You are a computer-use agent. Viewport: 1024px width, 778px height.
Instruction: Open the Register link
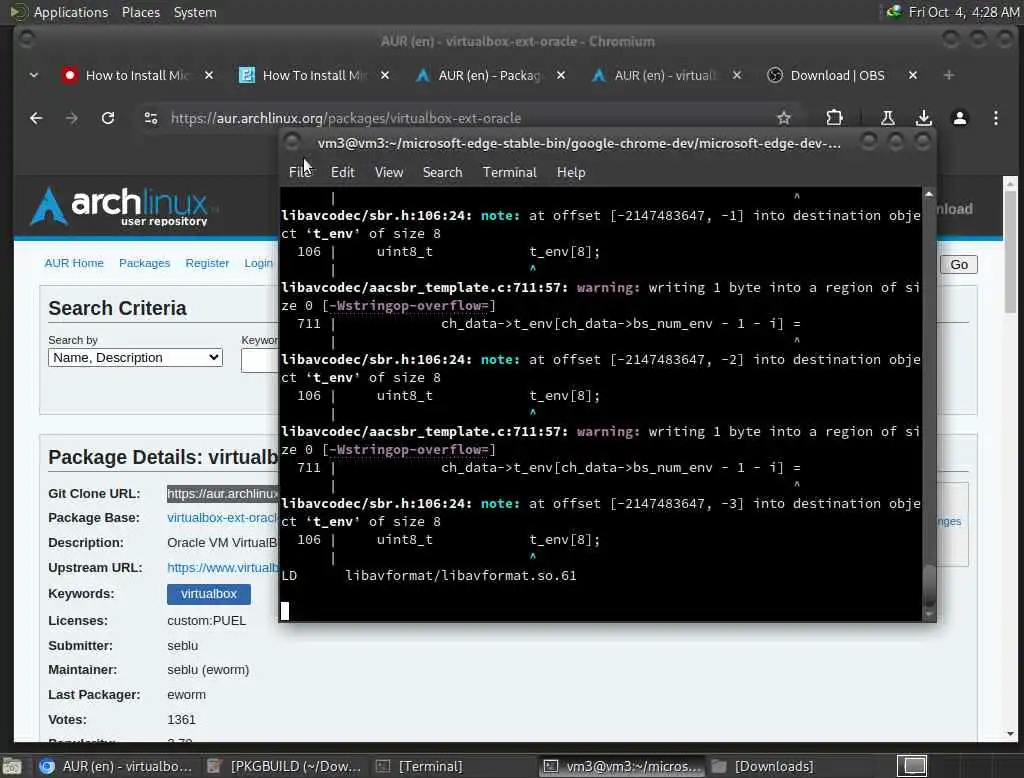point(207,263)
